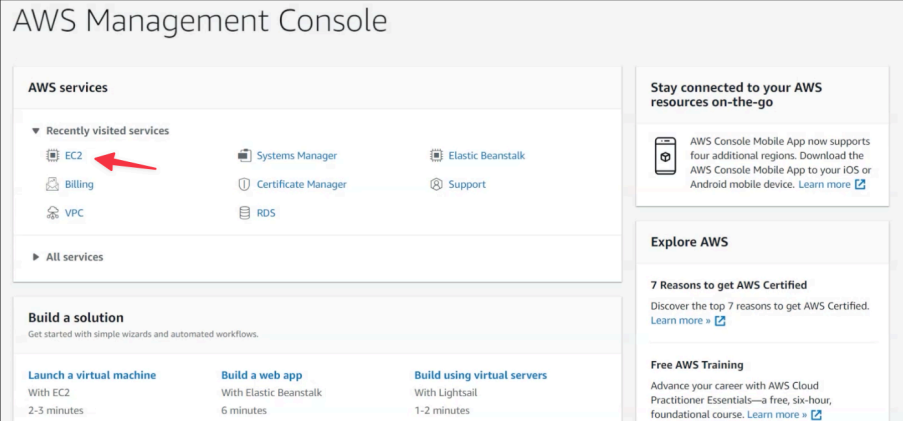Click Build a web app link
This screenshot has width=903, height=421.
(x=261, y=375)
